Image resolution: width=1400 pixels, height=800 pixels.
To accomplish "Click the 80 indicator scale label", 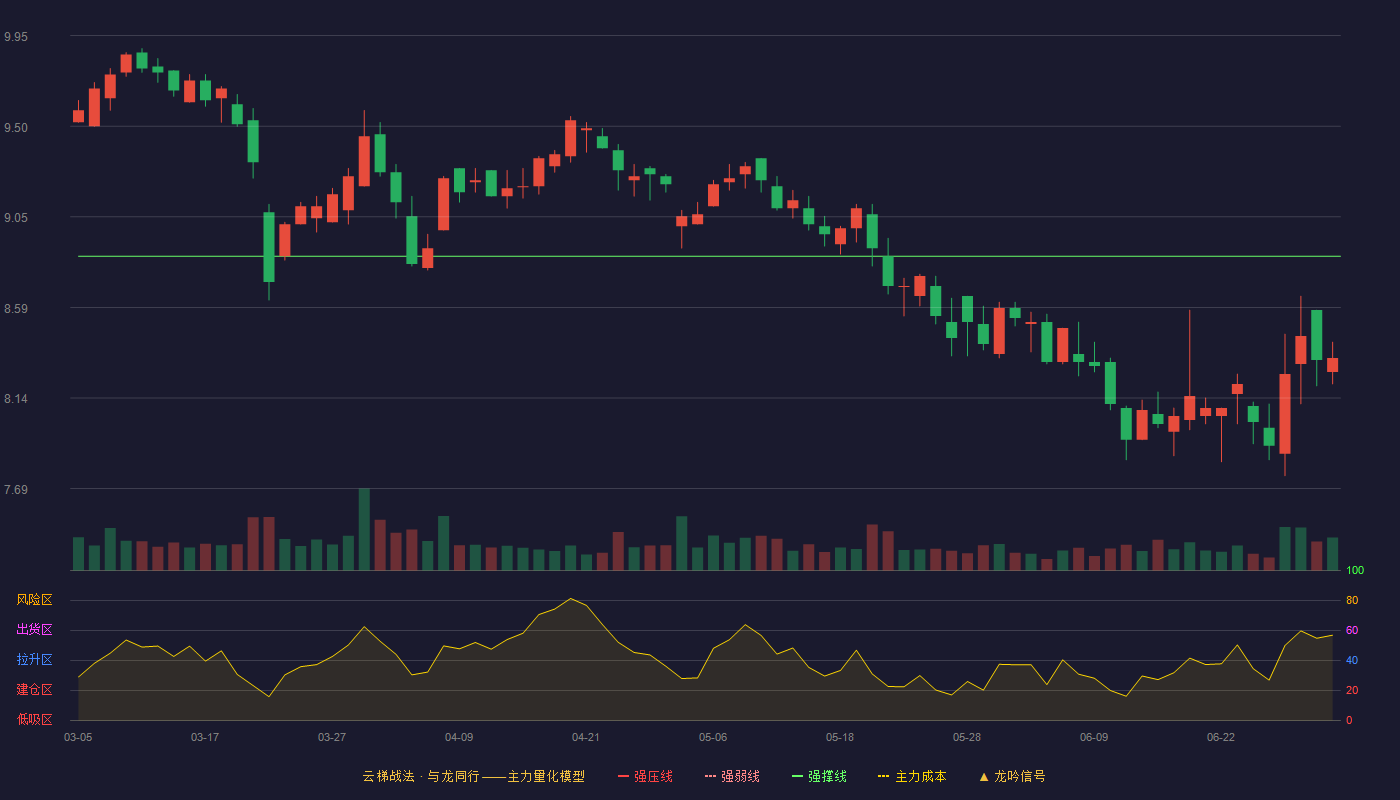I will point(1352,601).
